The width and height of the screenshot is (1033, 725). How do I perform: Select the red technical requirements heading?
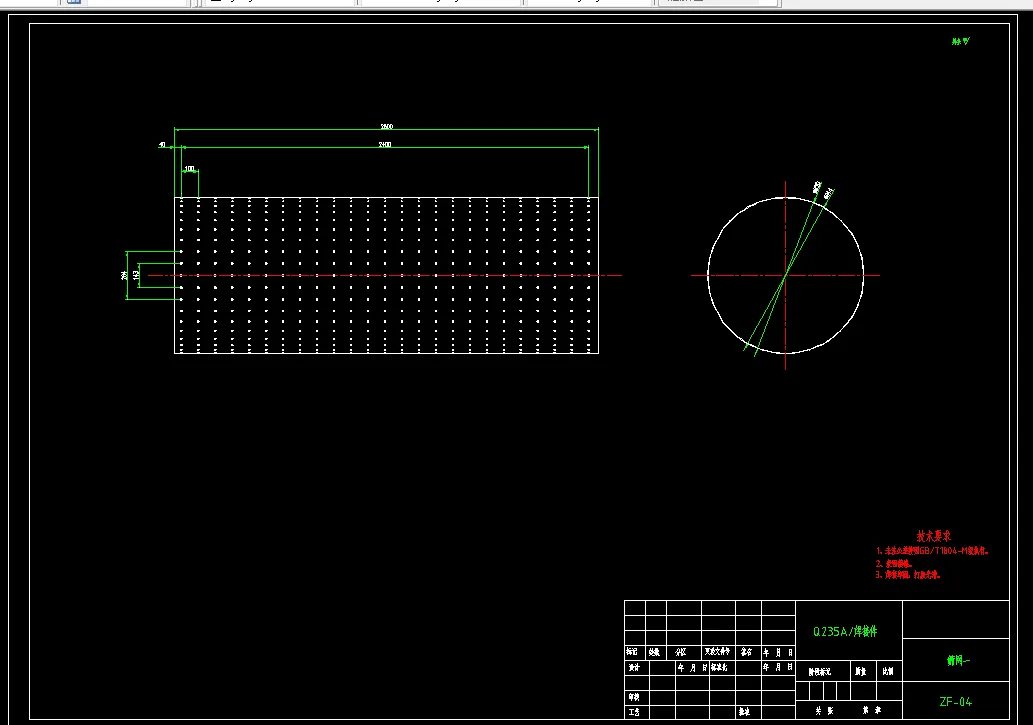tap(934, 536)
